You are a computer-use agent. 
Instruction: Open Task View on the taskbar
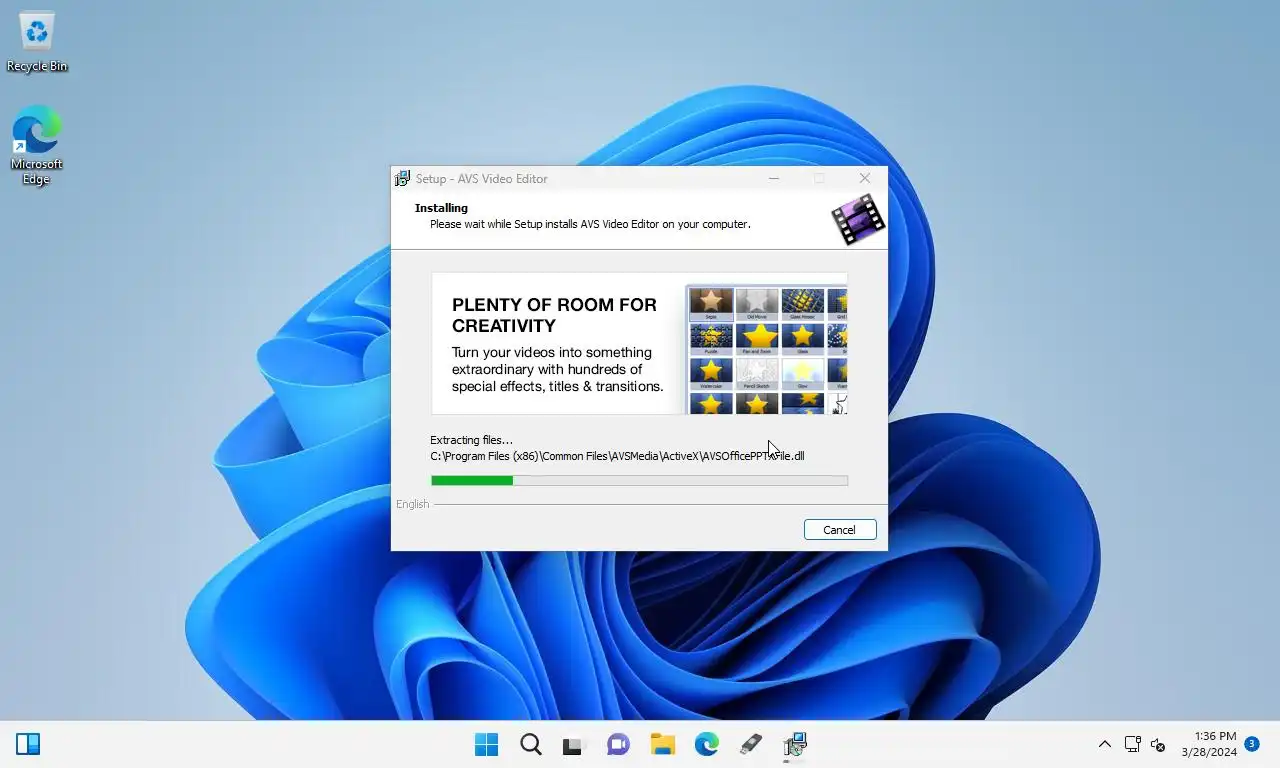(572, 744)
